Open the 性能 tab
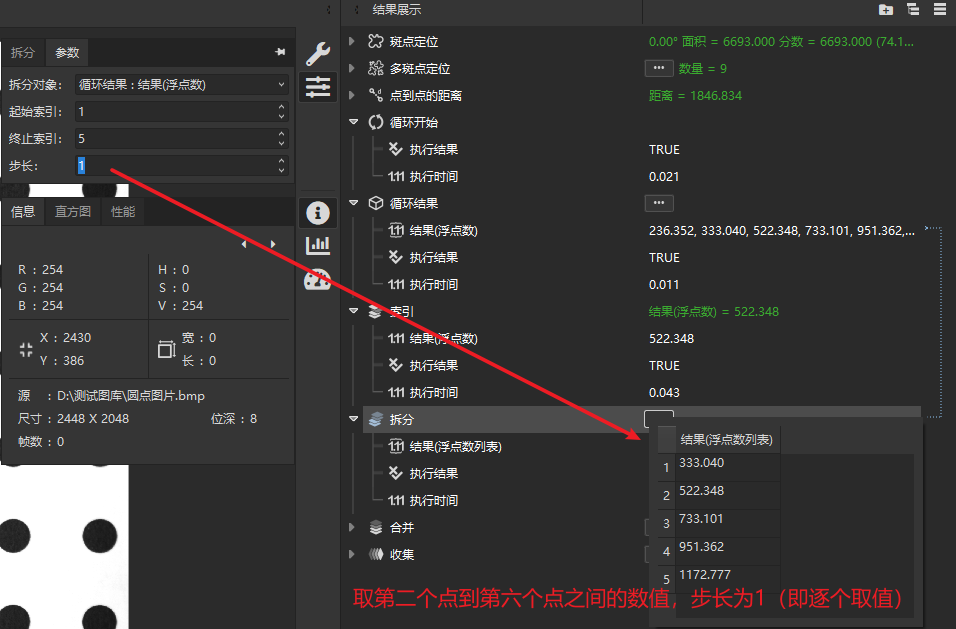The width and height of the screenshot is (956, 629). point(123,211)
